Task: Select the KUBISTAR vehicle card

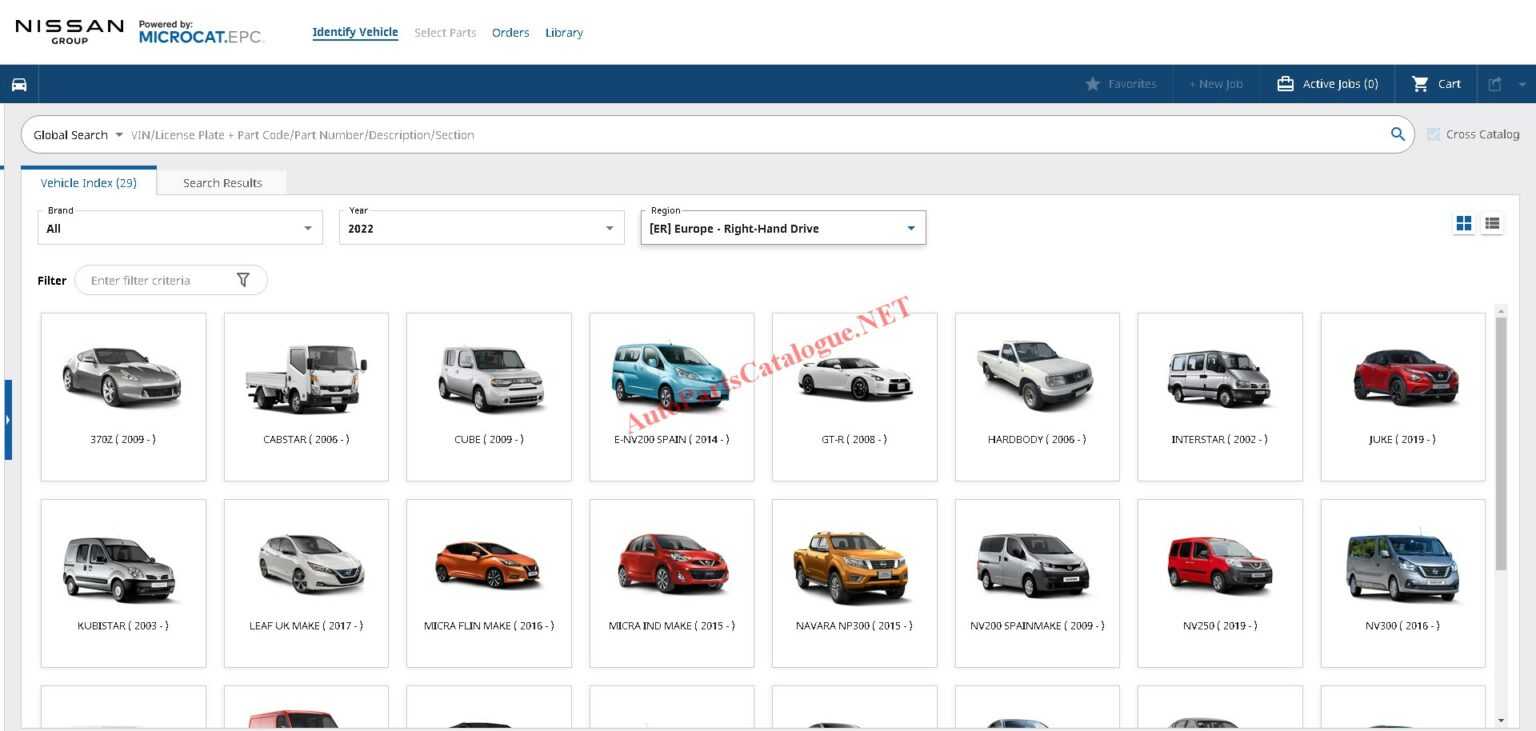Action: (x=123, y=583)
